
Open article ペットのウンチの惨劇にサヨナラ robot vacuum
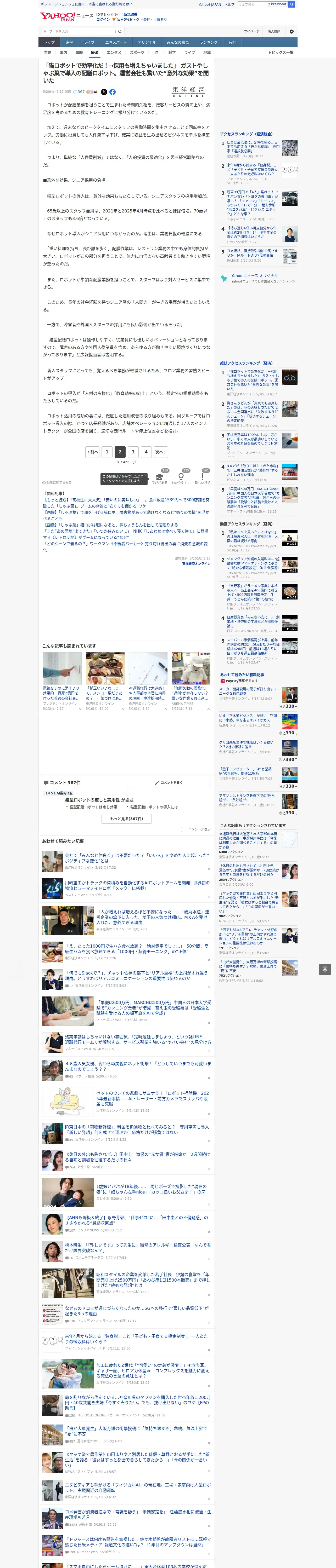tap(153, 1099)
